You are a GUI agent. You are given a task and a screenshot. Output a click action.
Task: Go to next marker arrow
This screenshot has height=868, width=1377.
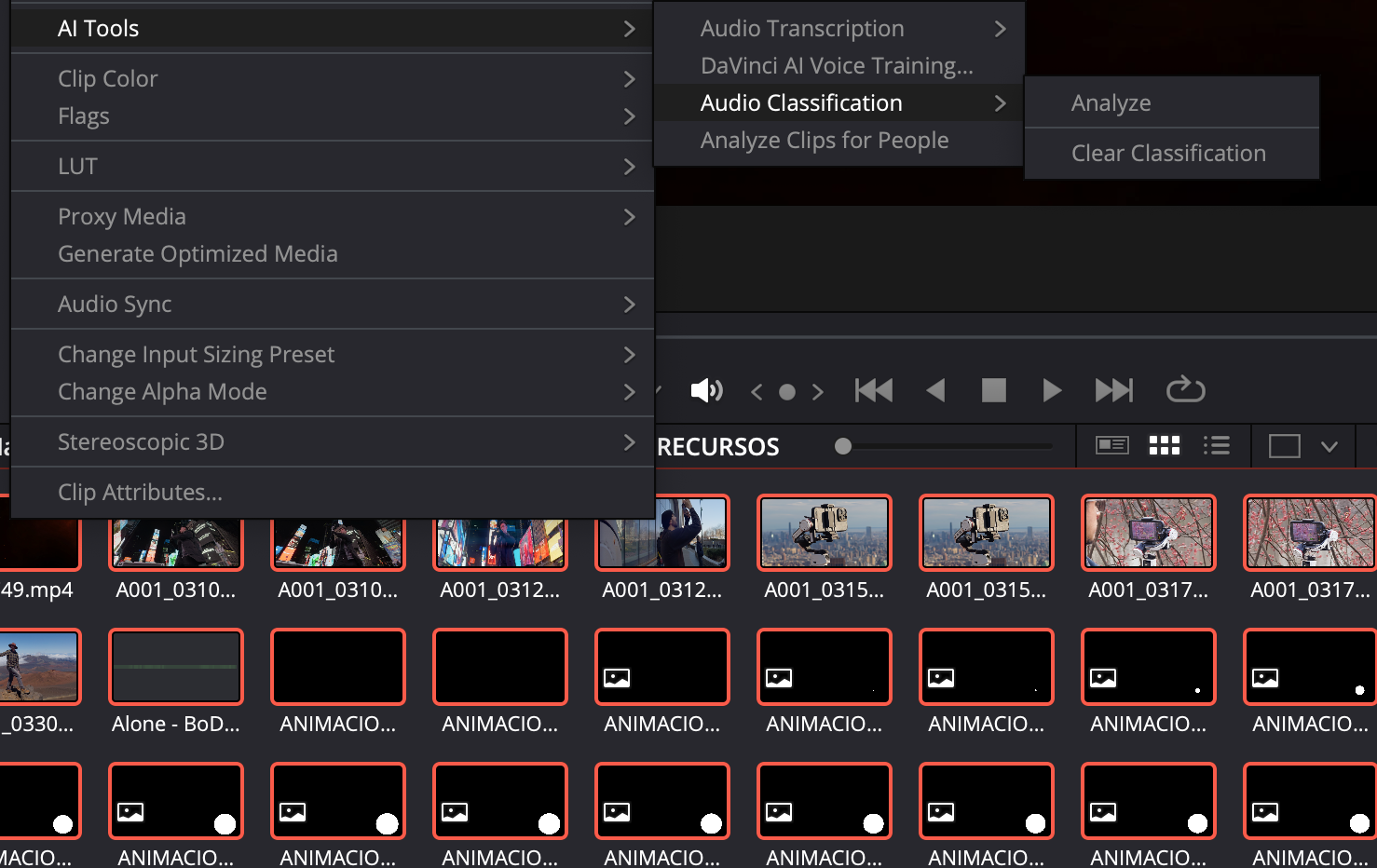pos(817,392)
